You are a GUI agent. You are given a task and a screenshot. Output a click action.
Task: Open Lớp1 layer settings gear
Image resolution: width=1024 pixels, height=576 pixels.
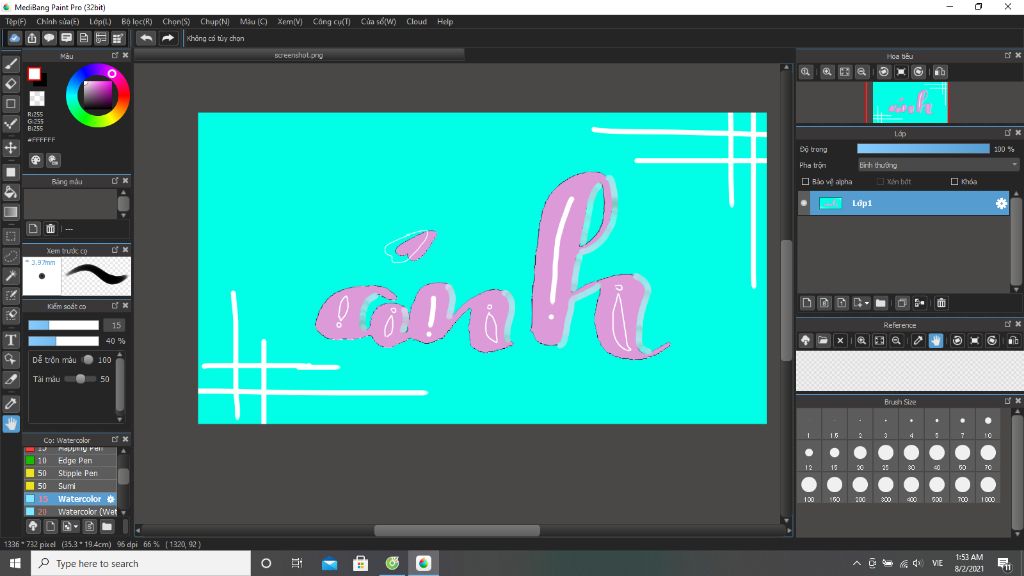(x=1001, y=203)
